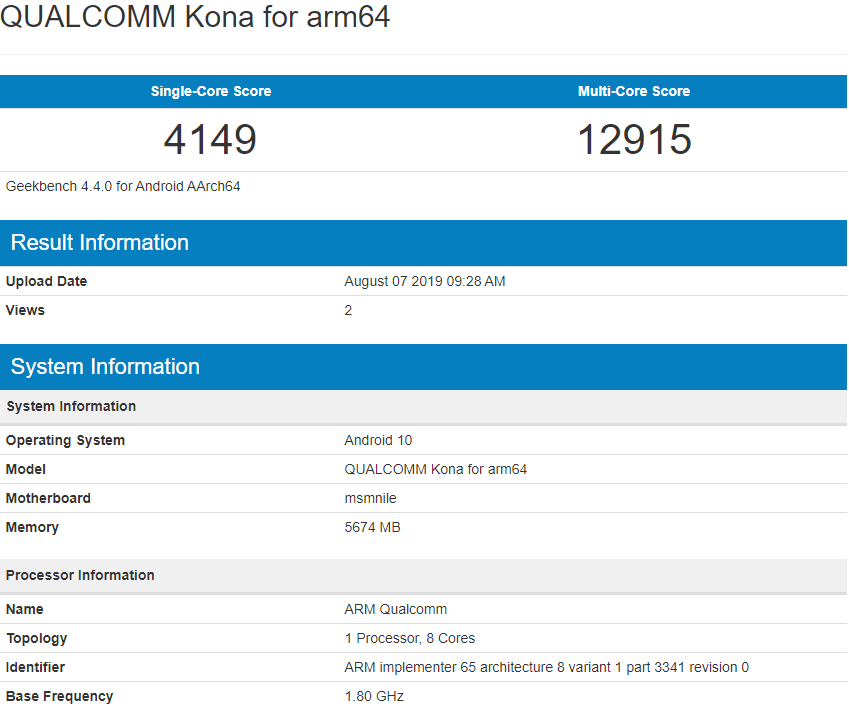Select the 'Single-Core Score' header label
Viewport: 849px width, 716px height.
[211, 91]
